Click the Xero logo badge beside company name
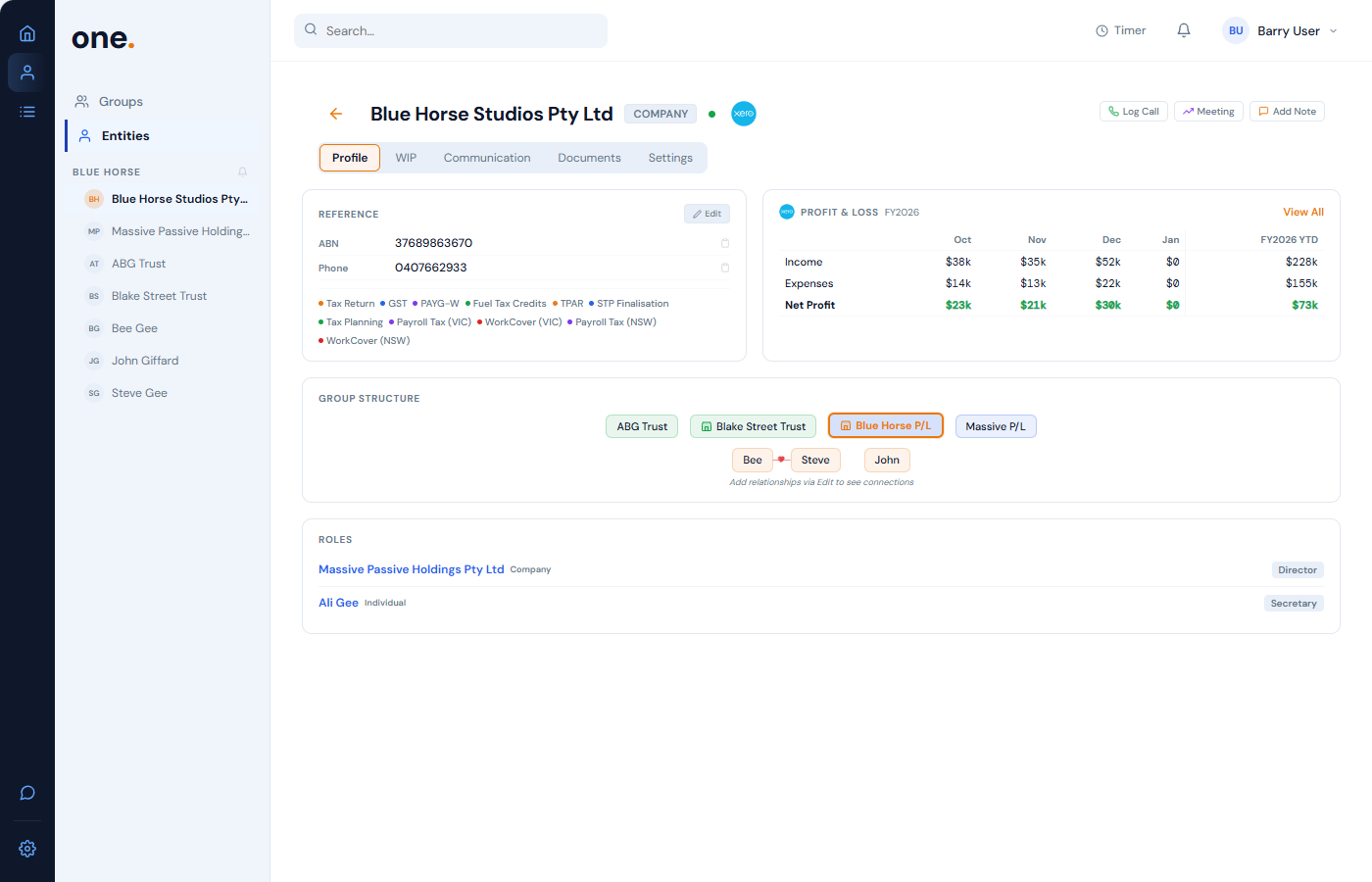 point(744,114)
